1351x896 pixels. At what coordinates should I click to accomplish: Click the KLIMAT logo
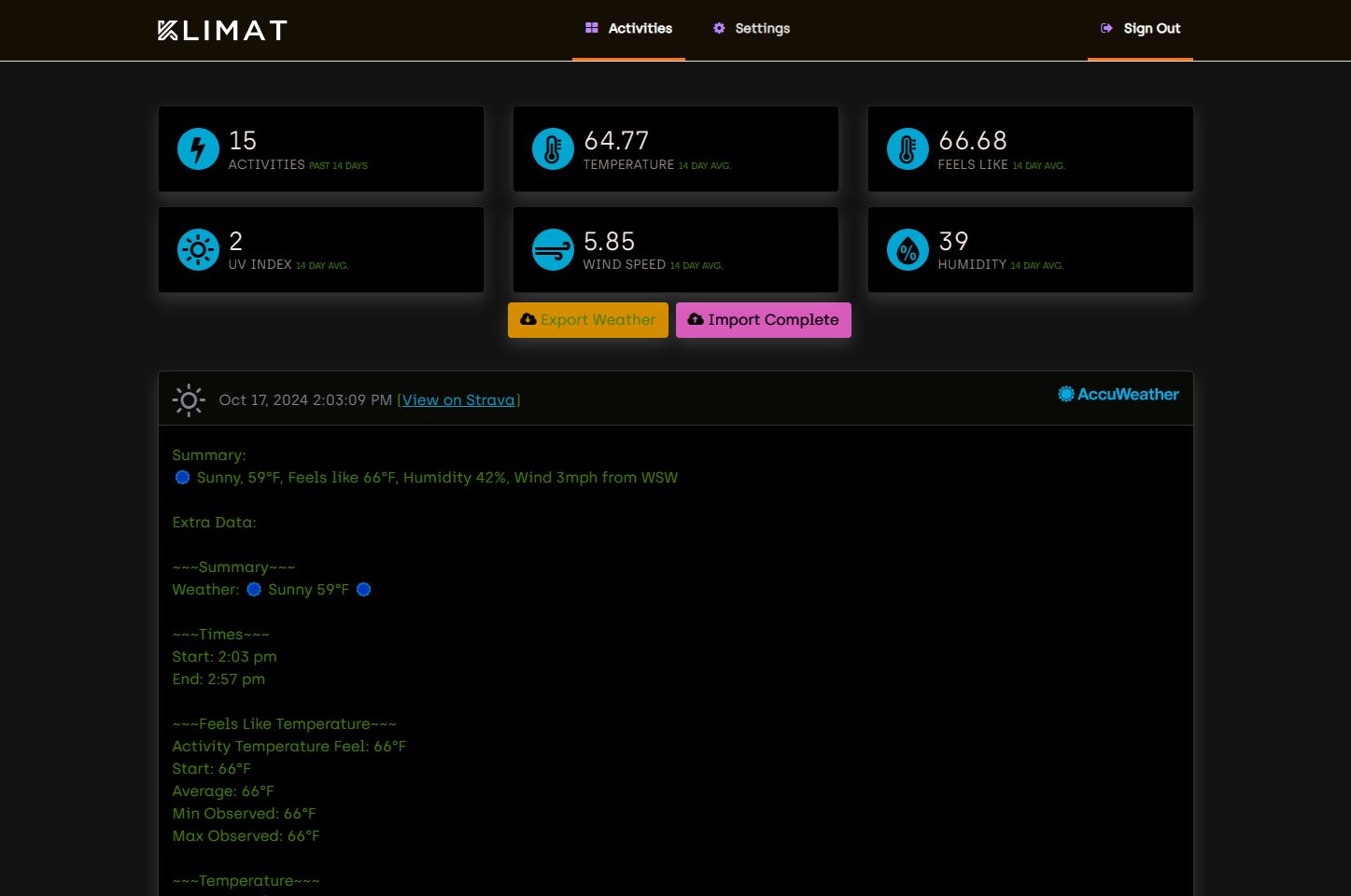pos(222,30)
